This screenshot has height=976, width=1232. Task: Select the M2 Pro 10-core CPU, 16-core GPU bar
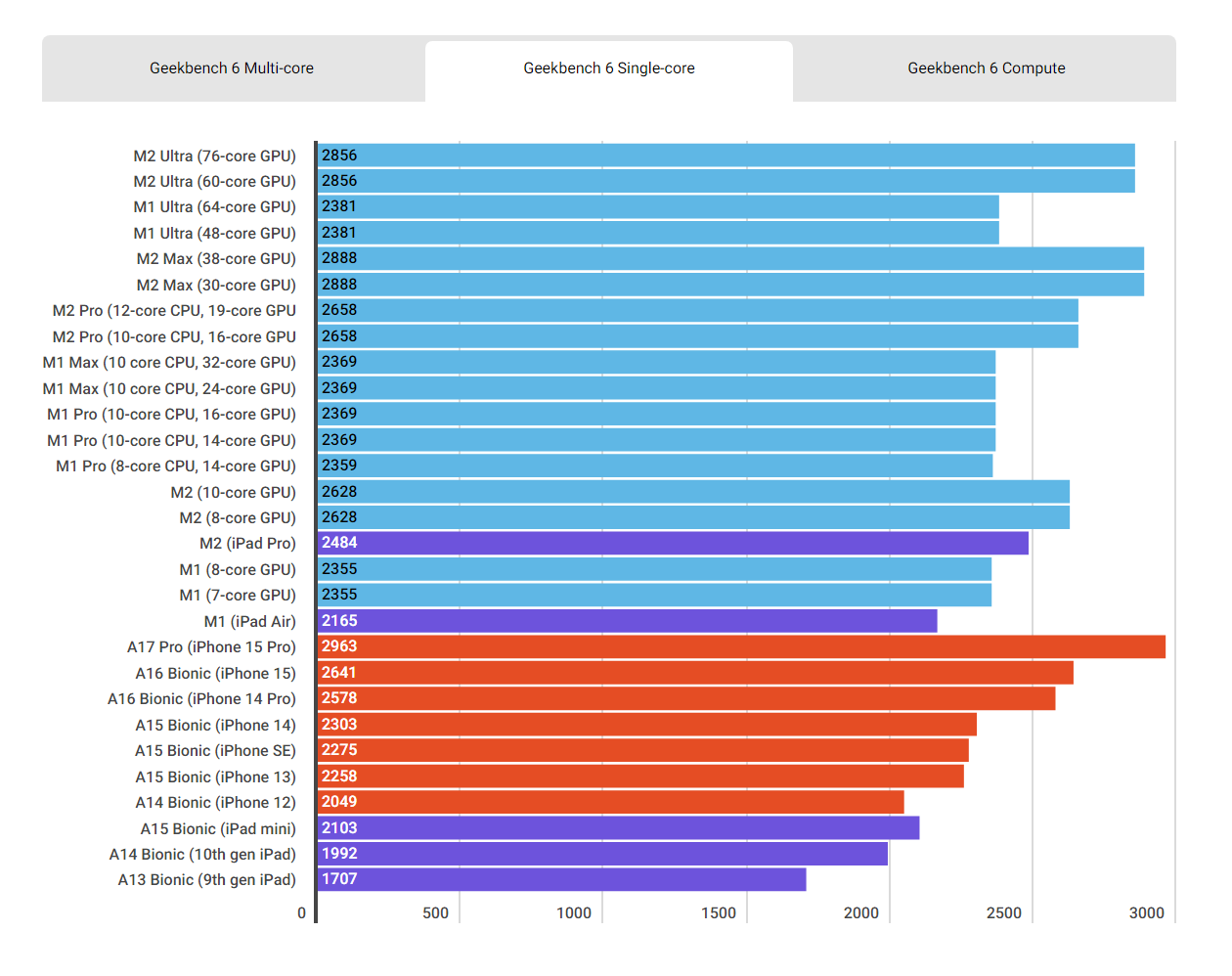tap(698, 336)
